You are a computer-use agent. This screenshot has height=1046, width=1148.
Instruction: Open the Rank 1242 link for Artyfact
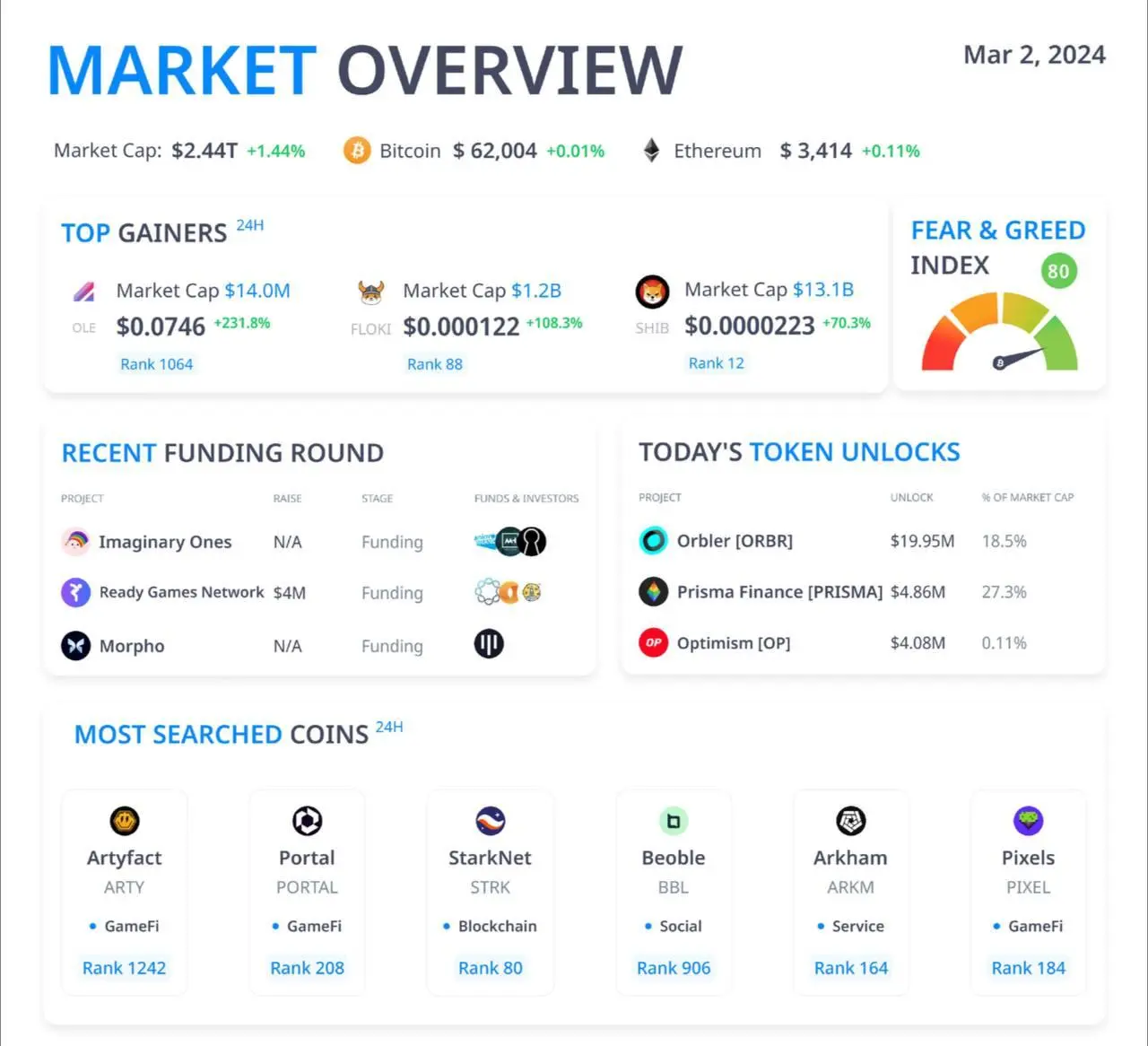[125, 968]
